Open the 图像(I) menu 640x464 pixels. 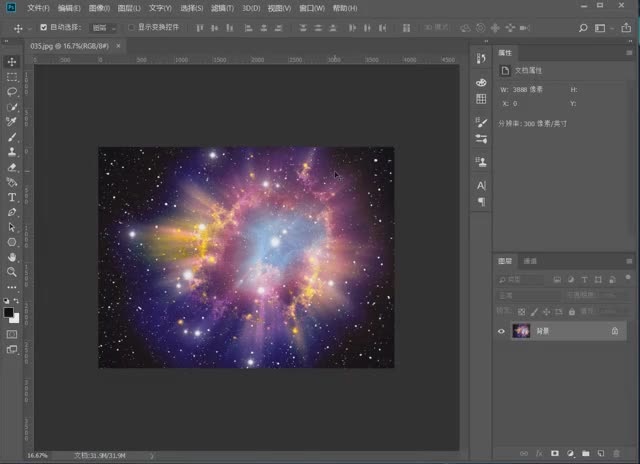tap(99, 8)
